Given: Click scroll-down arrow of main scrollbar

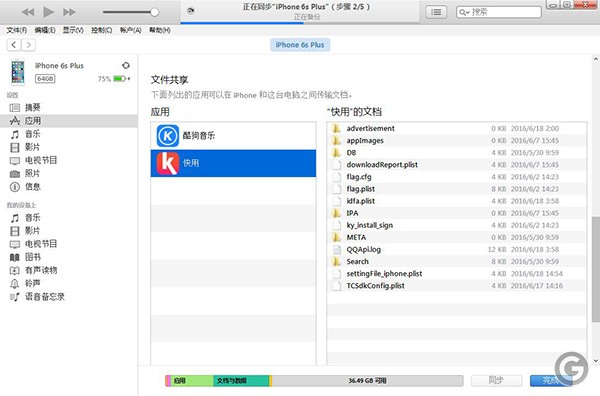Looking at the screenshot, I should pos(595,360).
